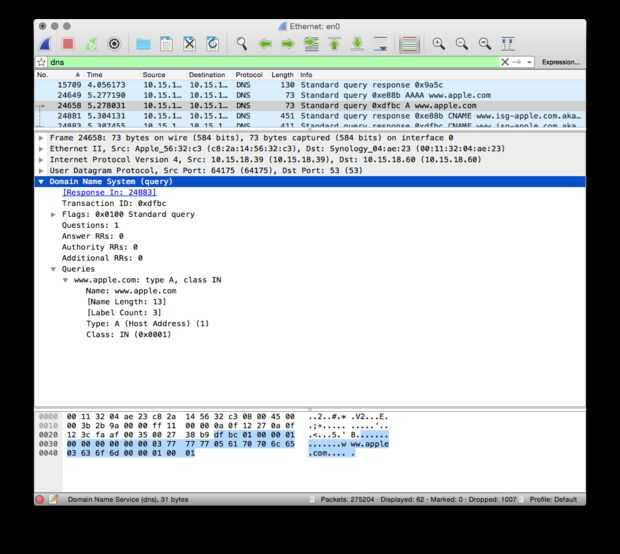Collapse the Queries subtree
Viewport: 620px width, 554px height.
coord(53,269)
